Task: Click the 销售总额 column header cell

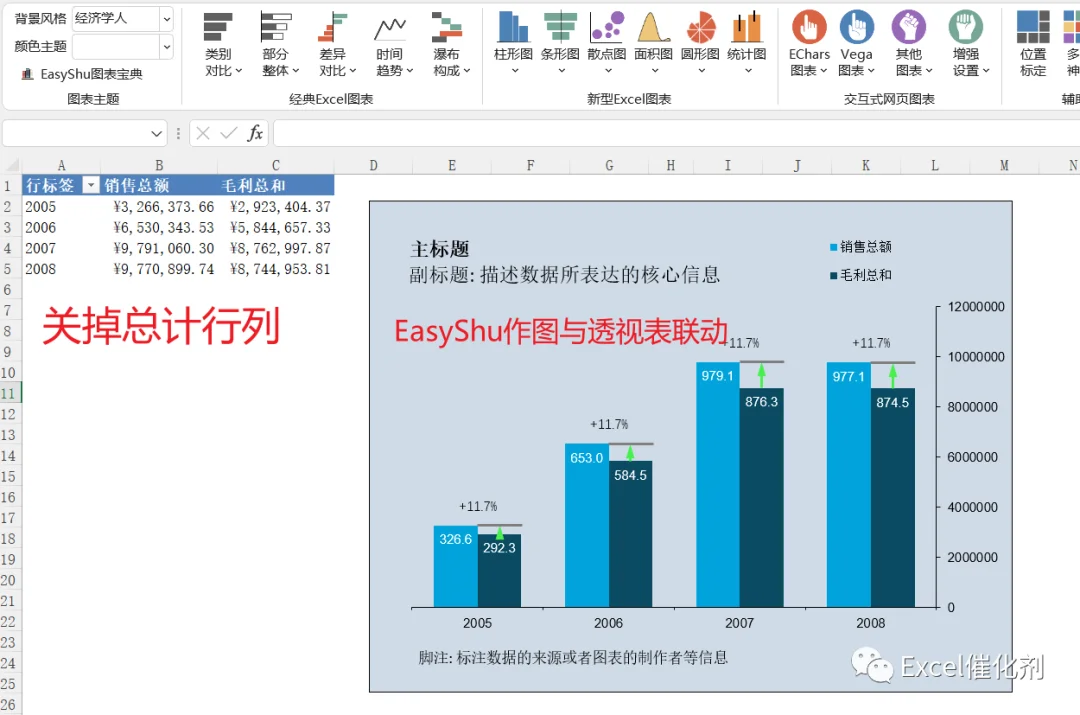Action: (159, 185)
